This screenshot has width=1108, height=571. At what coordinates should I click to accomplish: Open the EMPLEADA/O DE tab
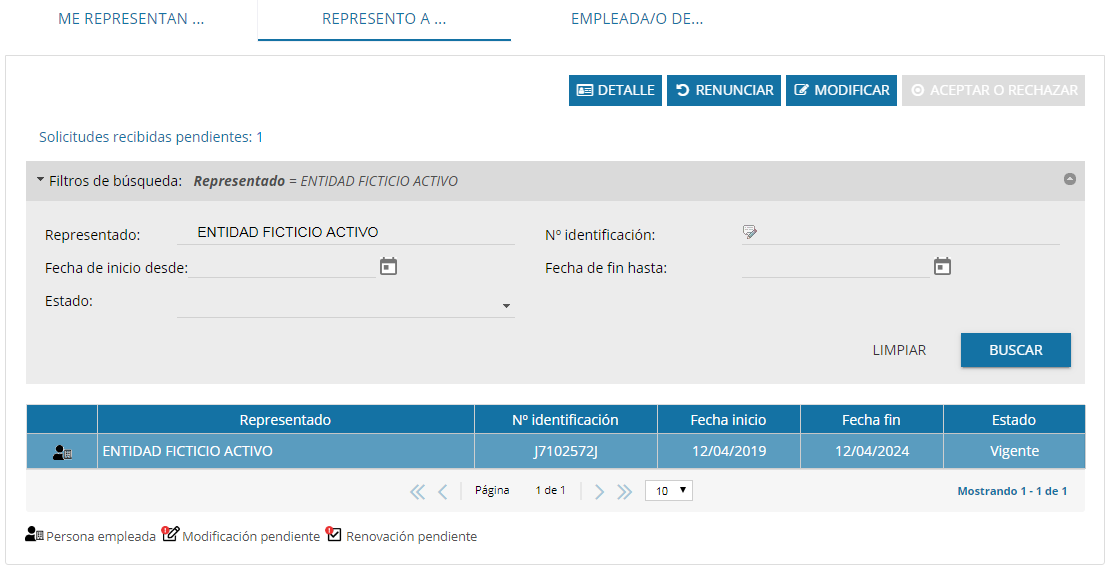[x=637, y=19]
